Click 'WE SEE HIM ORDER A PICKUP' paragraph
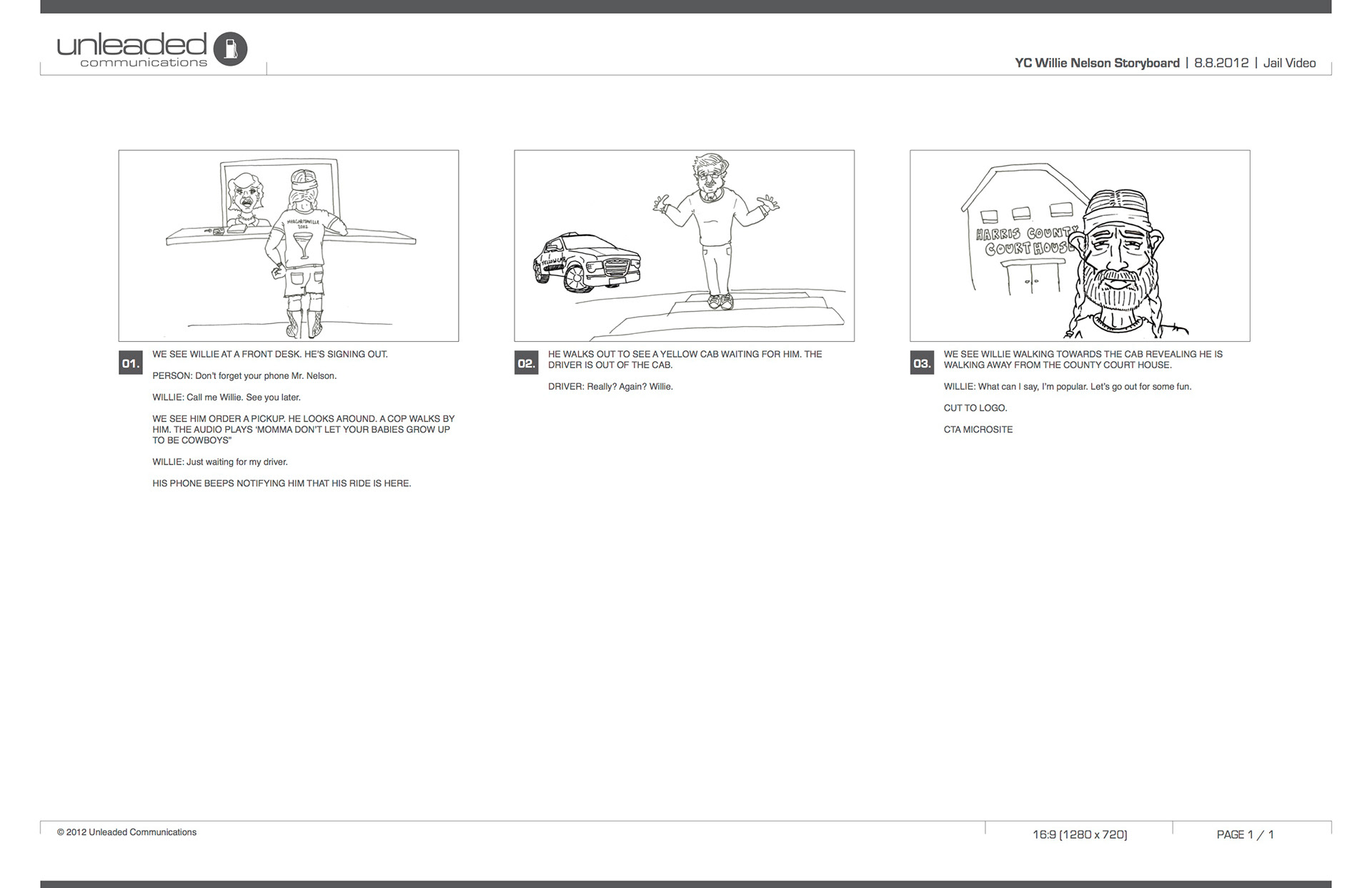This screenshot has height=888, width=1372. click(304, 430)
